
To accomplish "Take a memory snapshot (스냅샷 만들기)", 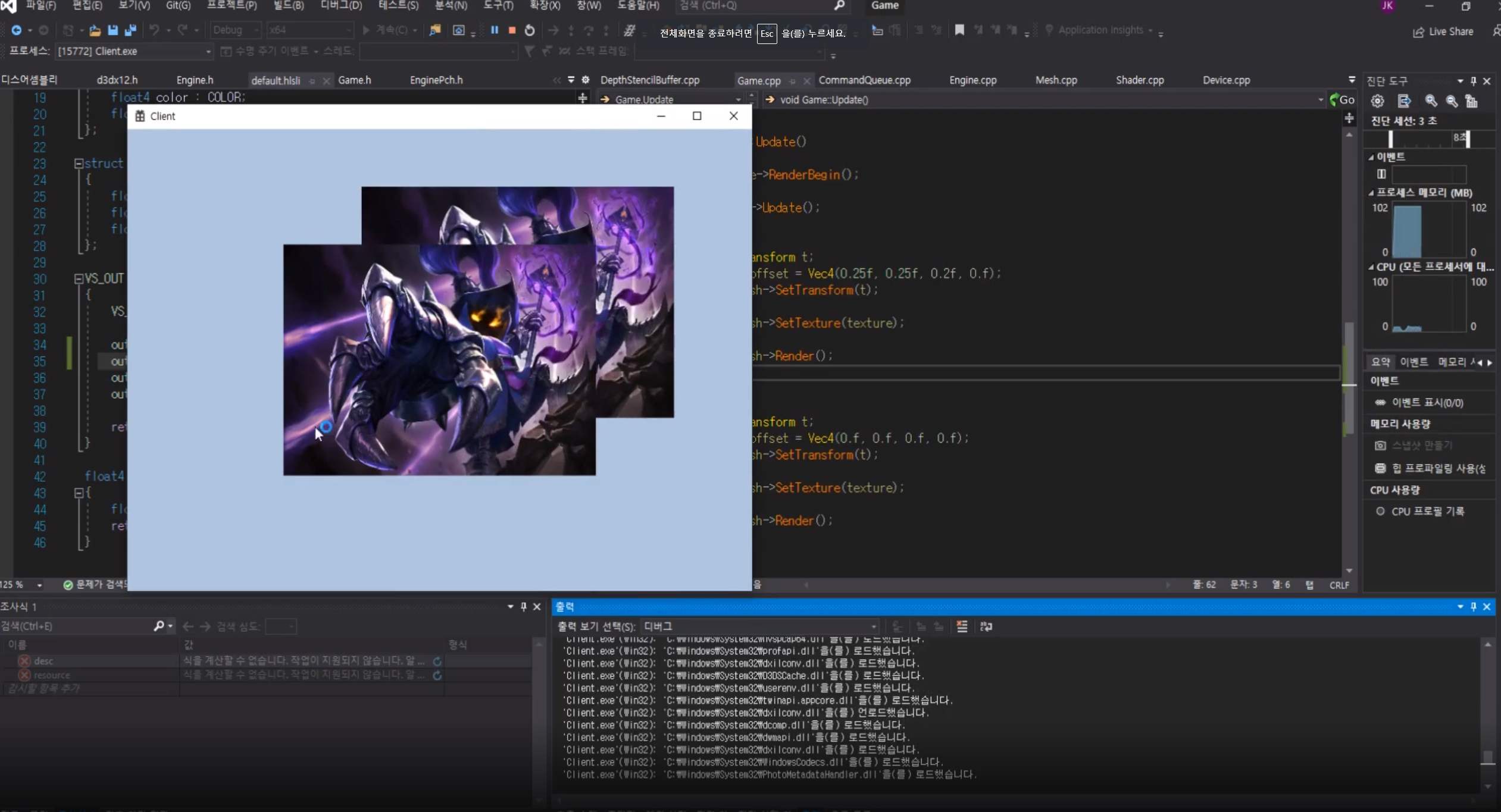I will [1414, 445].
